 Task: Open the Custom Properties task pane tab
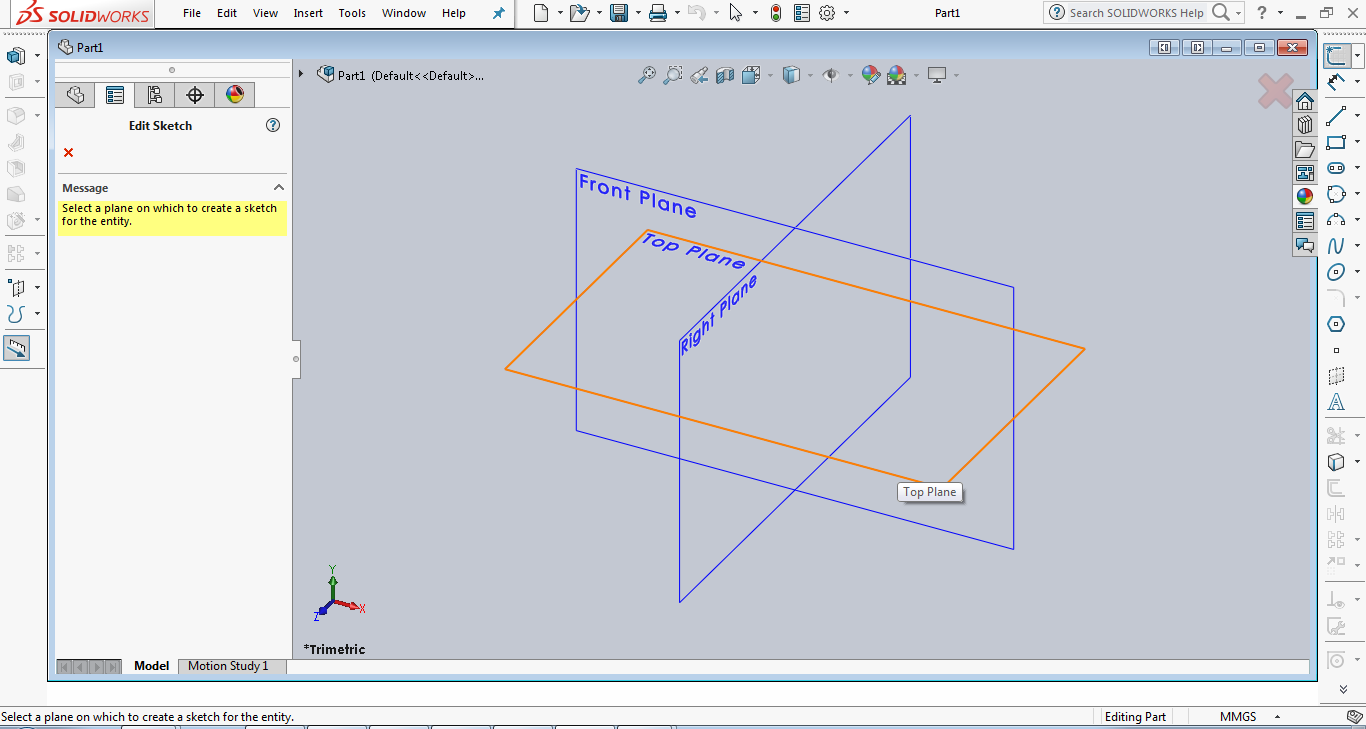1305,221
